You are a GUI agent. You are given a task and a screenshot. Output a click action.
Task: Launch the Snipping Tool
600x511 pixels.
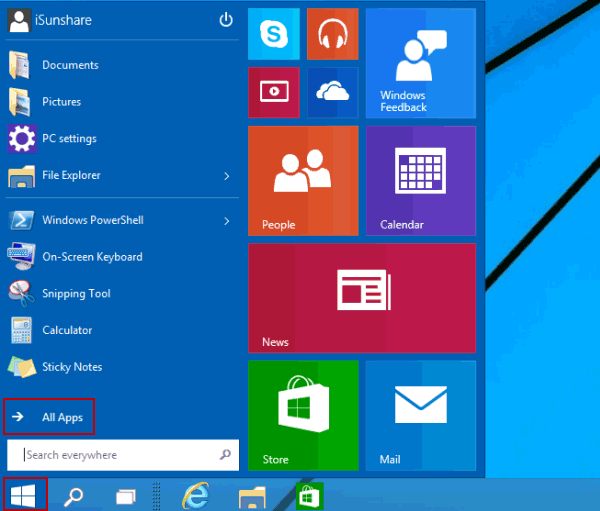[x=122, y=294]
